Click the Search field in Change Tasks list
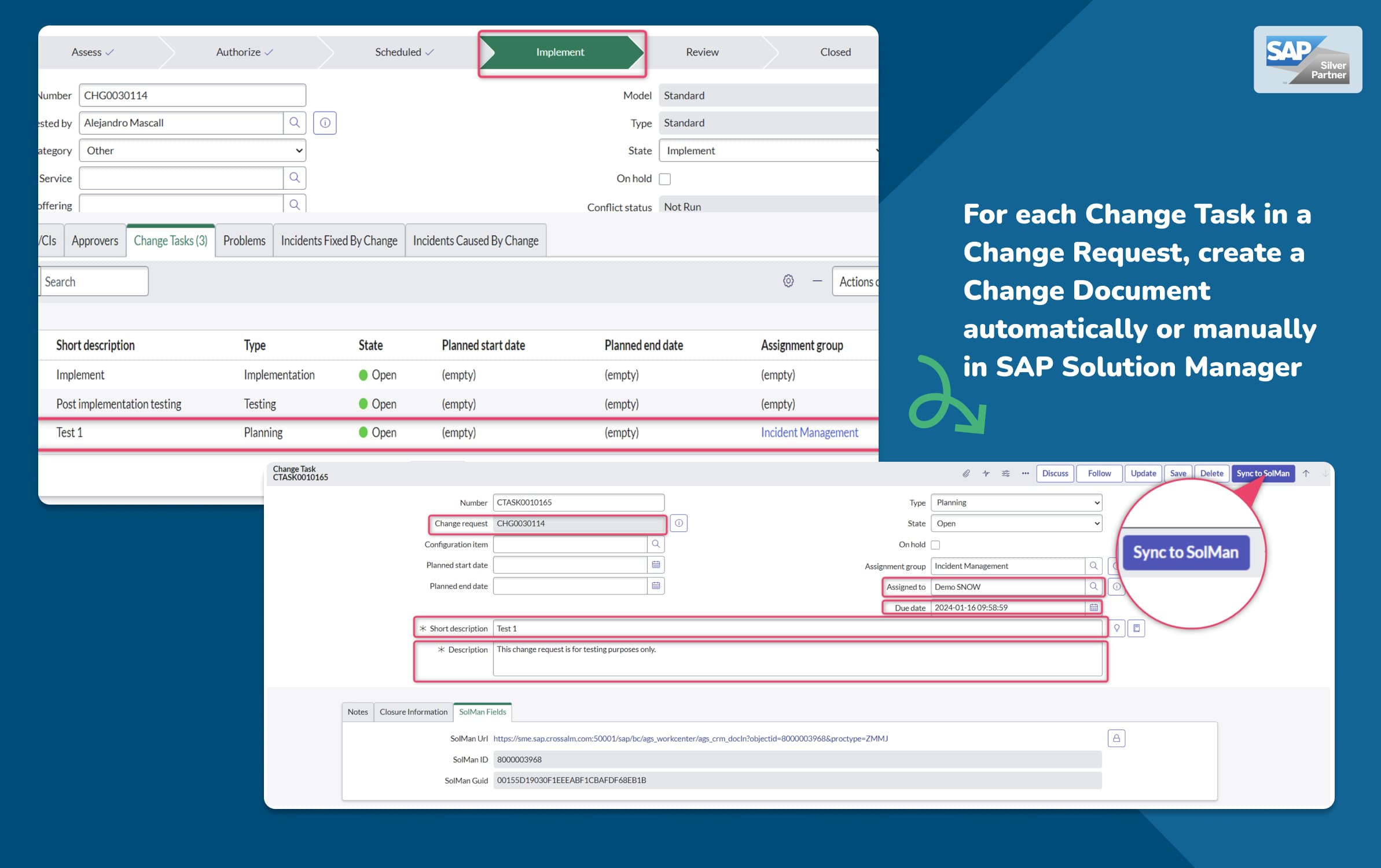 pos(94,281)
